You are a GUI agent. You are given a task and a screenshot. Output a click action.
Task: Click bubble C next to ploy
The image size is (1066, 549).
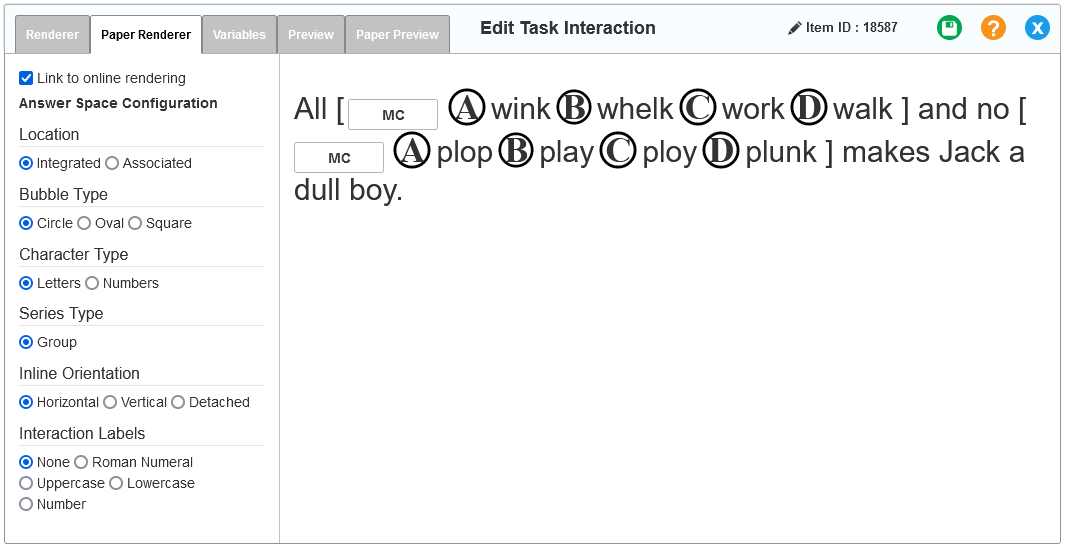pyautogui.click(x=619, y=152)
